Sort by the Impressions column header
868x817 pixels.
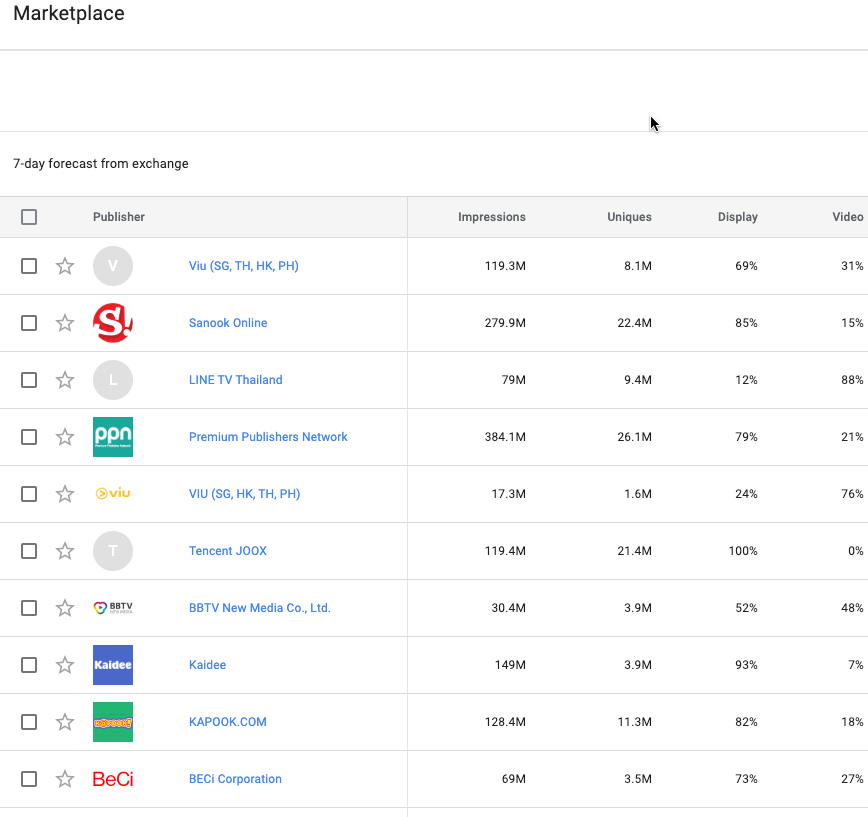(492, 217)
